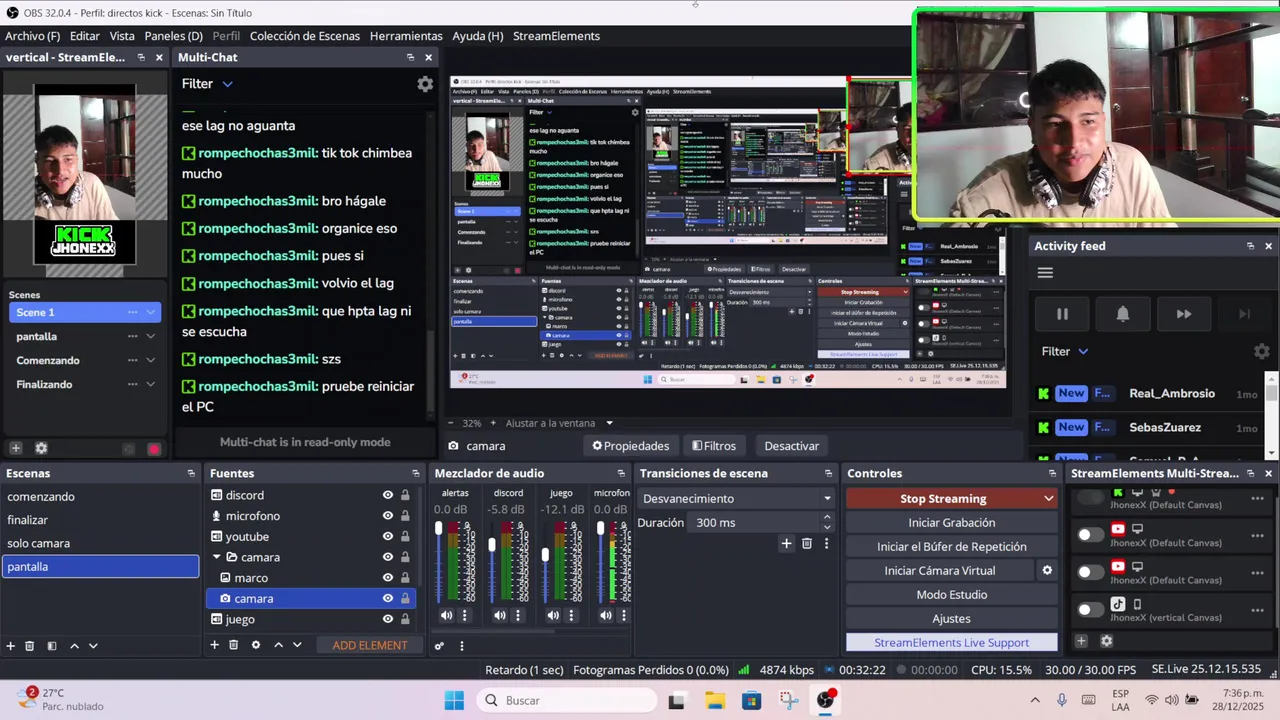Click Propiedades button for camara source

[630, 446]
